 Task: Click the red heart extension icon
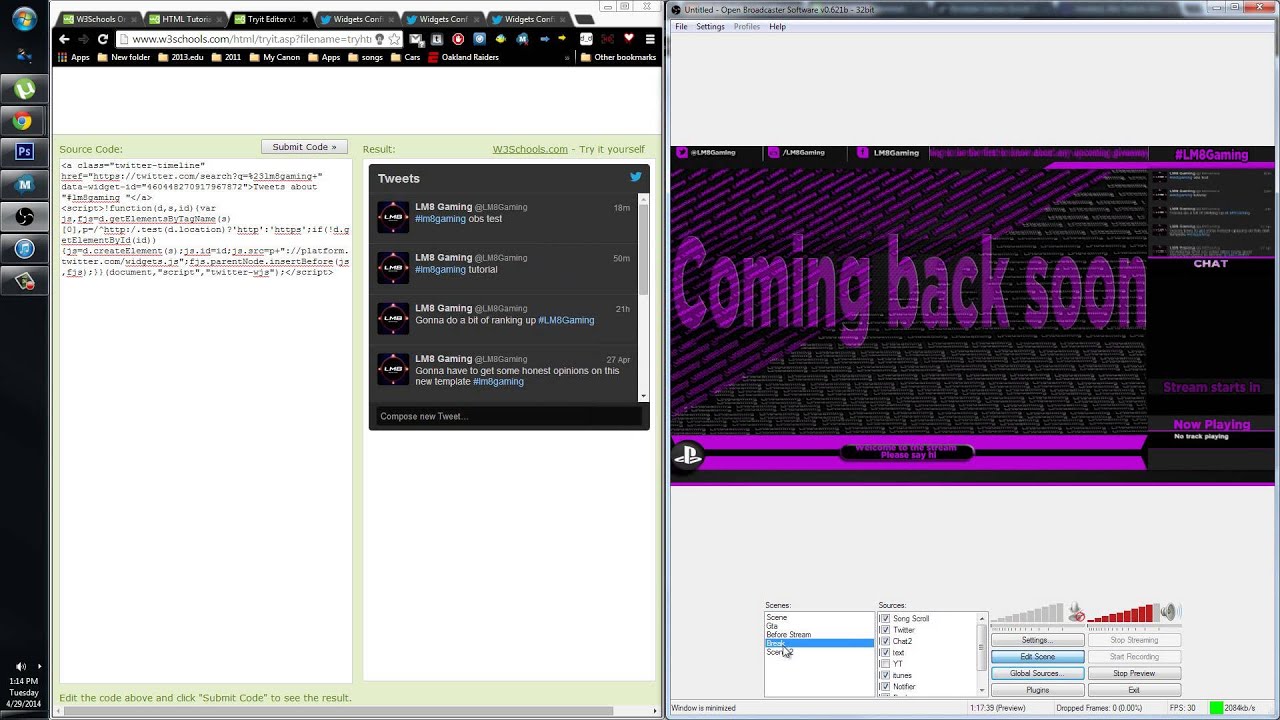click(628, 39)
